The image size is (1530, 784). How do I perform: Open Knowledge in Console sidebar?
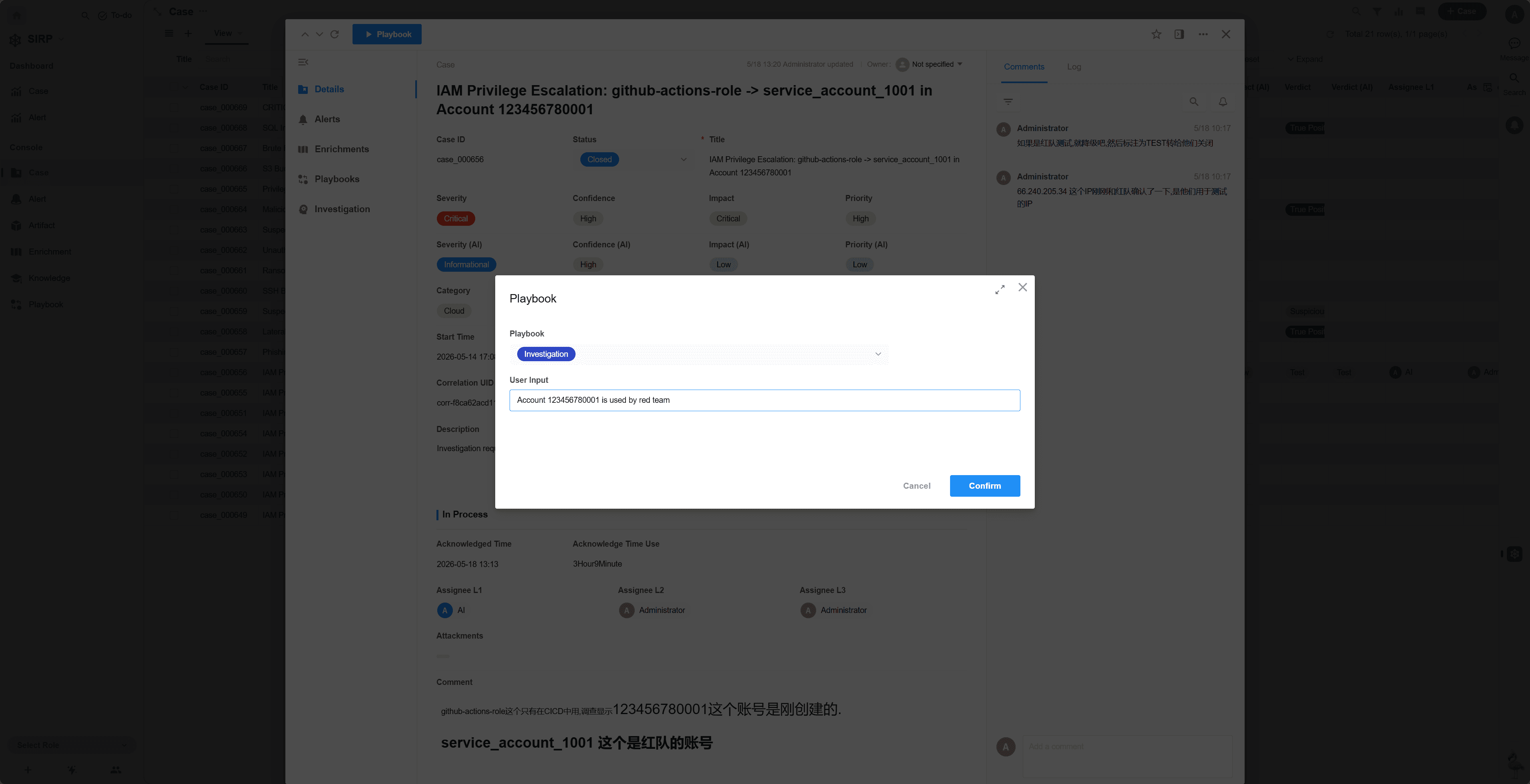pos(49,279)
